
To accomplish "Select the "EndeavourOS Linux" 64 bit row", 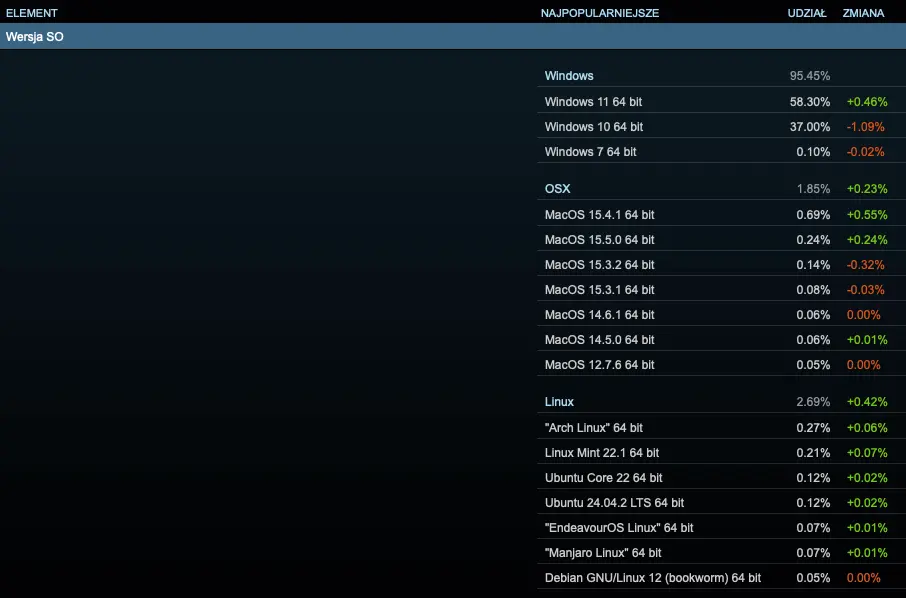I will click(x=722, y=528).
